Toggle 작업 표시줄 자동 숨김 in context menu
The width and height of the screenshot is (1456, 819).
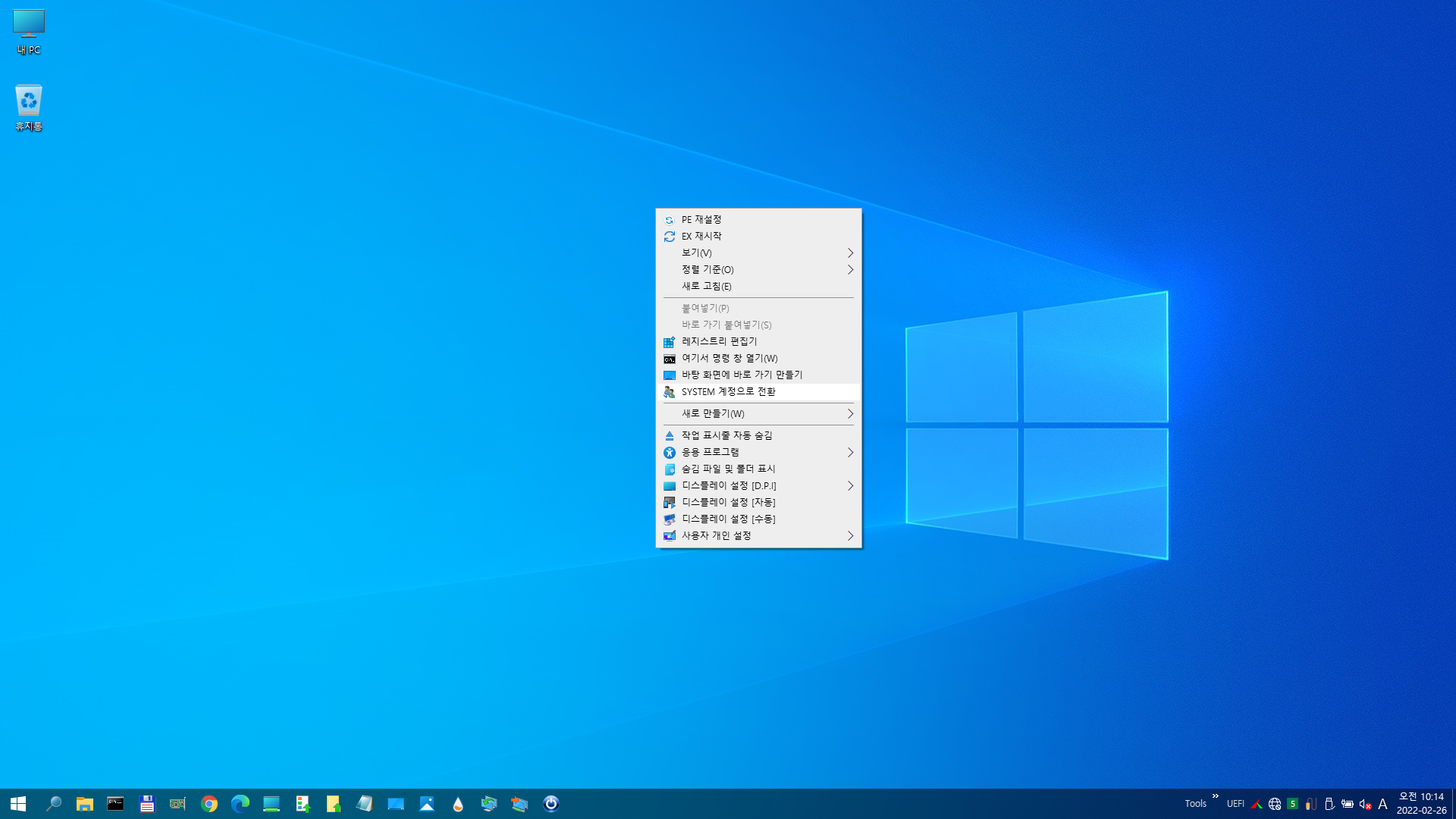tap(758, 435)
